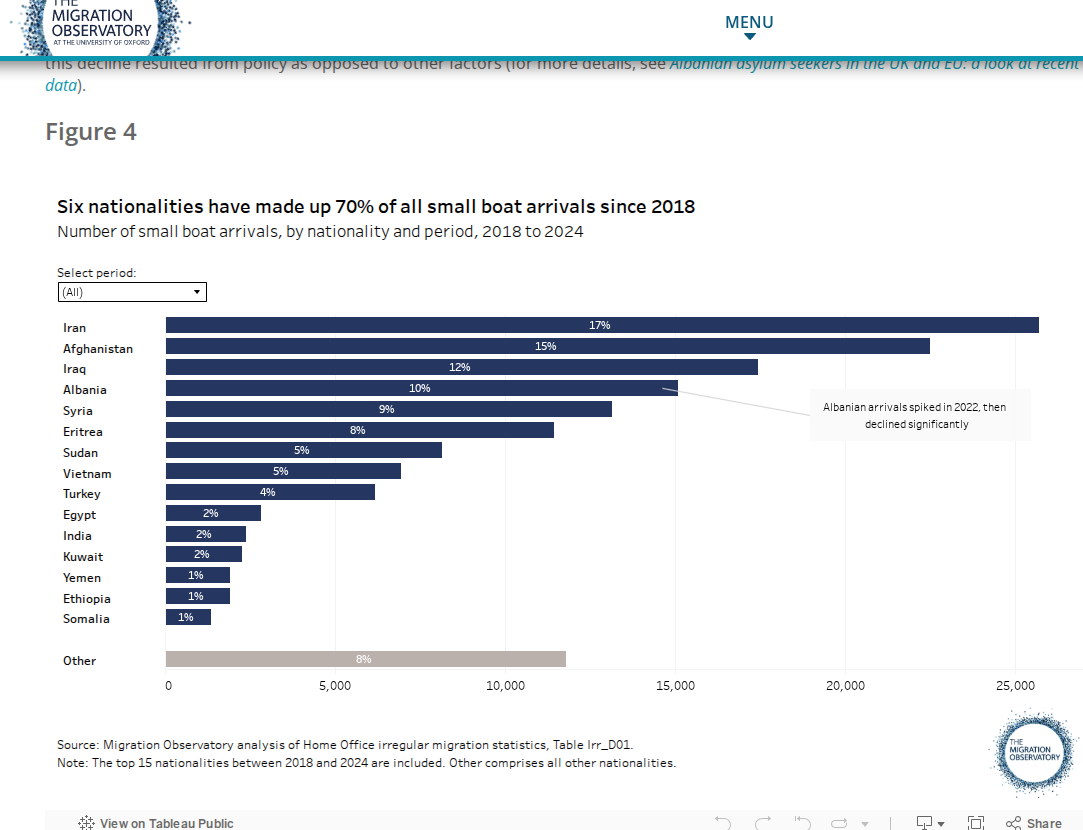Click the Migration Observatory logo in header
Screen dimensions: 1083x830
tap(100, 26)
